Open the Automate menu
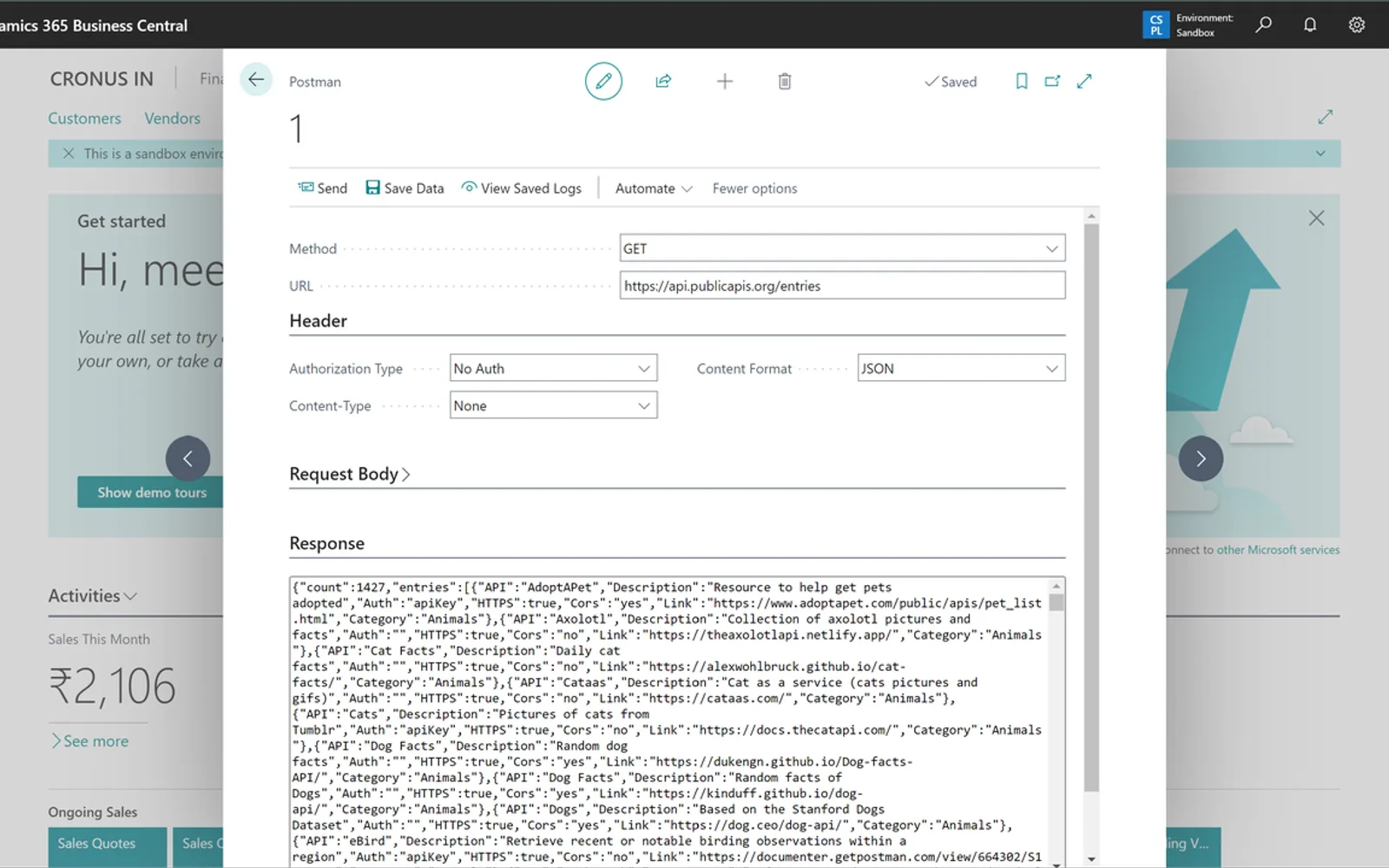This screenshot has height=868, width=1389. pos(654,188)
